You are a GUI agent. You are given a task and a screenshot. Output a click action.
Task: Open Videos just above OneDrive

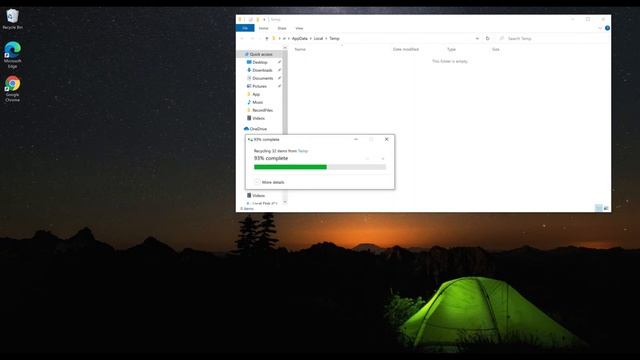(x=258, y=118)
